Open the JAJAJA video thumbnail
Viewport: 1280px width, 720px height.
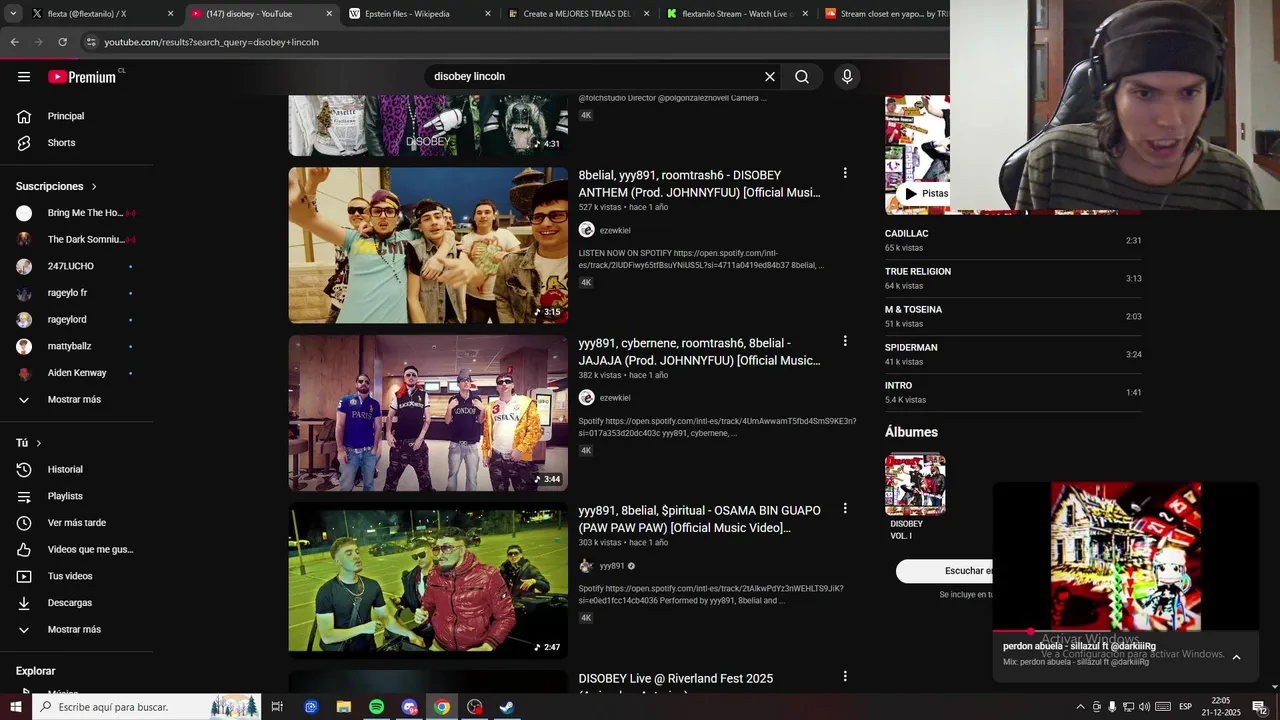coord(428,413)
